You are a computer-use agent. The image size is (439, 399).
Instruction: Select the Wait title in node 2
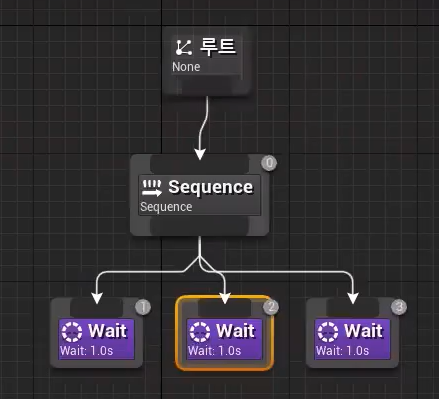(x=235, y=331)
